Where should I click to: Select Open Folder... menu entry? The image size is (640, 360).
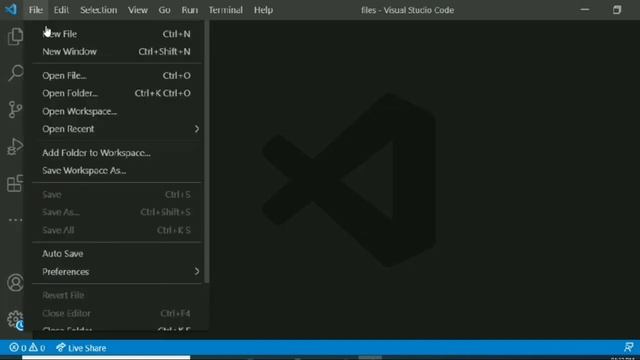coord(117,93)
